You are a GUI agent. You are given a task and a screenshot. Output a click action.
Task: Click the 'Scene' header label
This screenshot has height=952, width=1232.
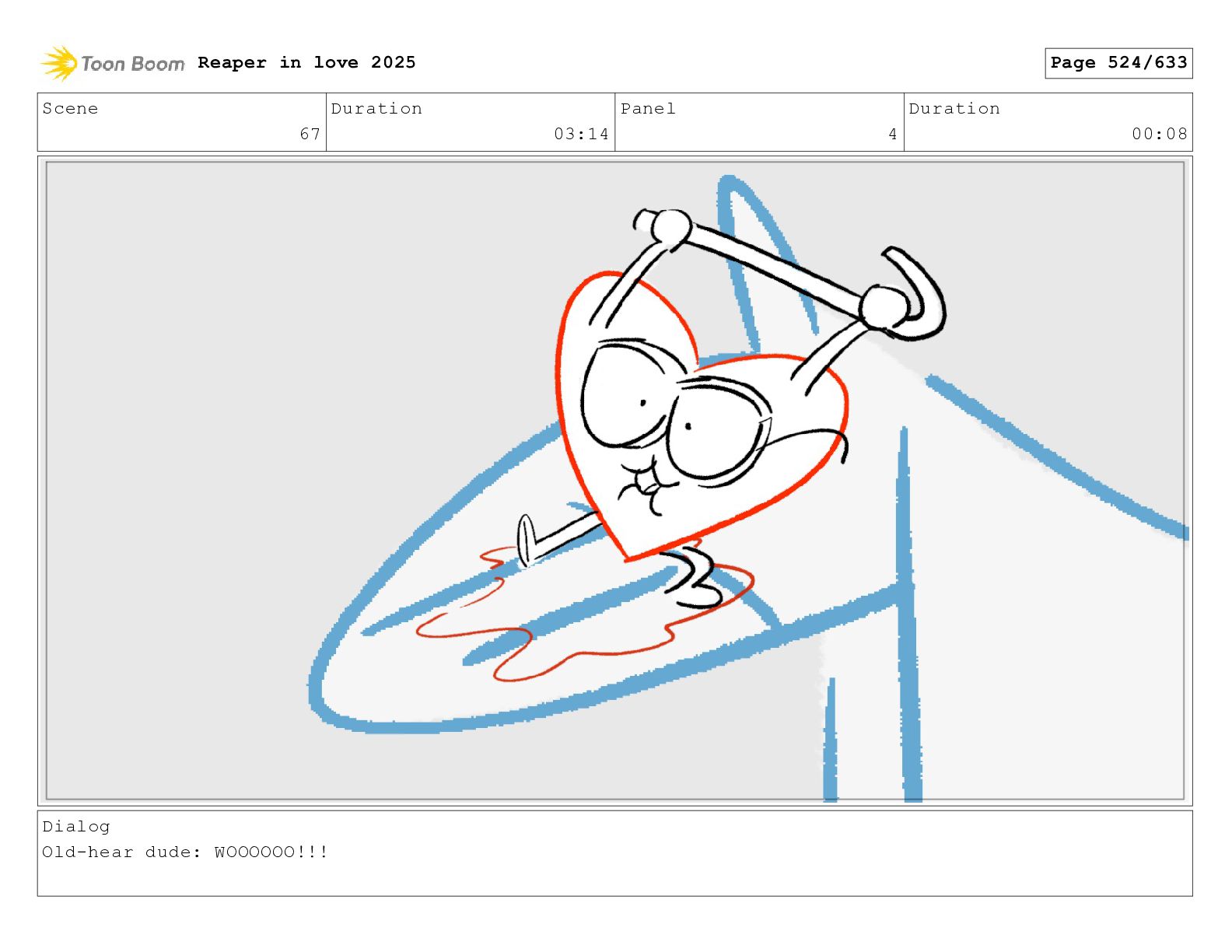pyautogui.click(x=71, y=109)
